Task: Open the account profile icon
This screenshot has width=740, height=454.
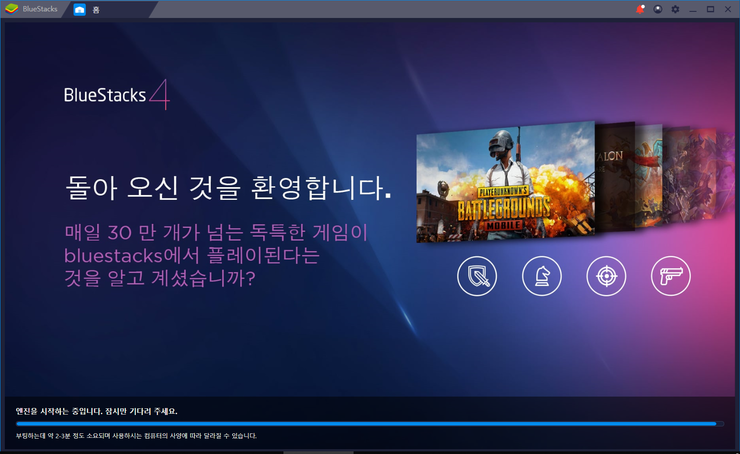Action: click(x=657, y=9)
